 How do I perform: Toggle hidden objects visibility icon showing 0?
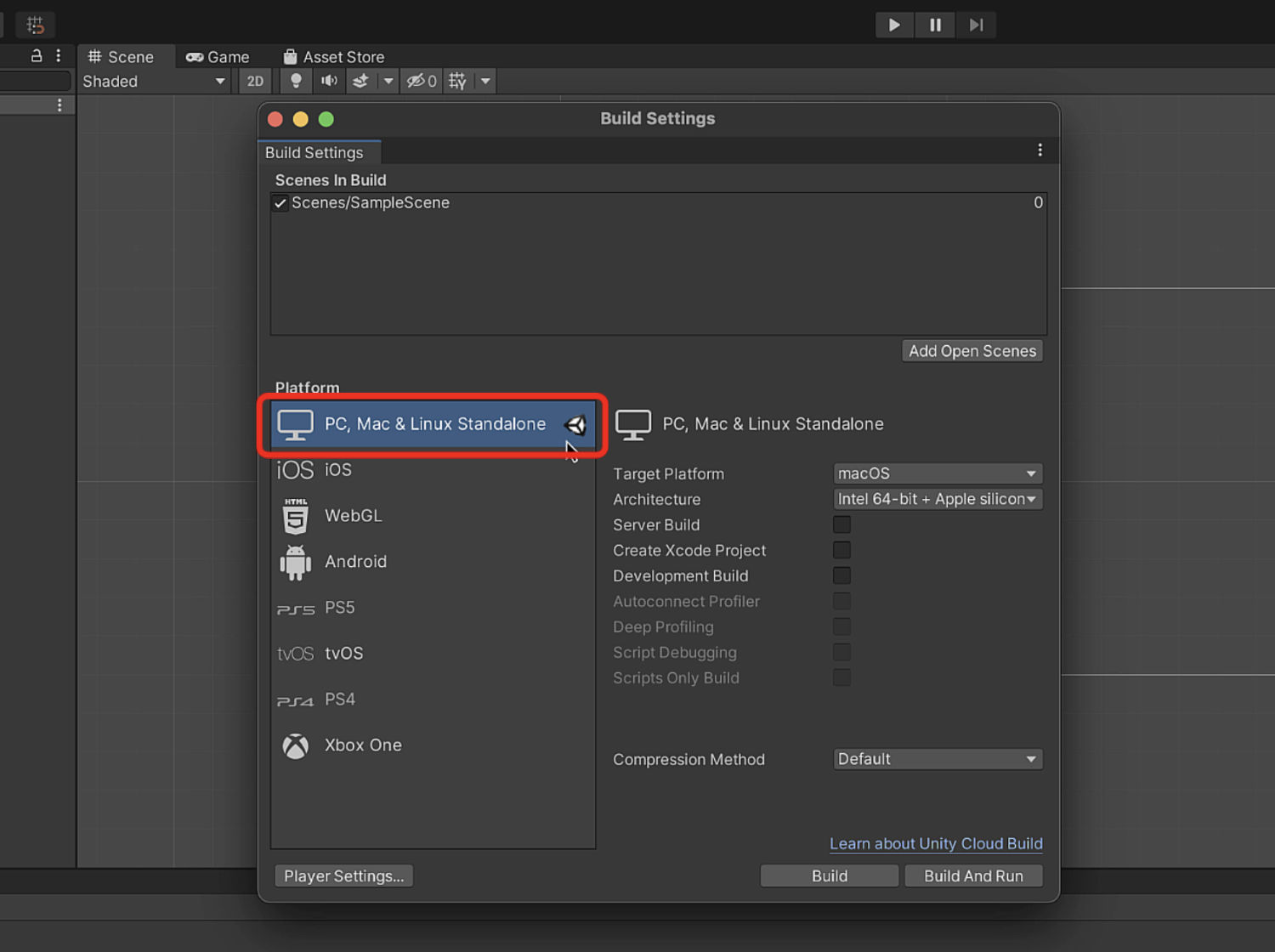click(422, 82)
